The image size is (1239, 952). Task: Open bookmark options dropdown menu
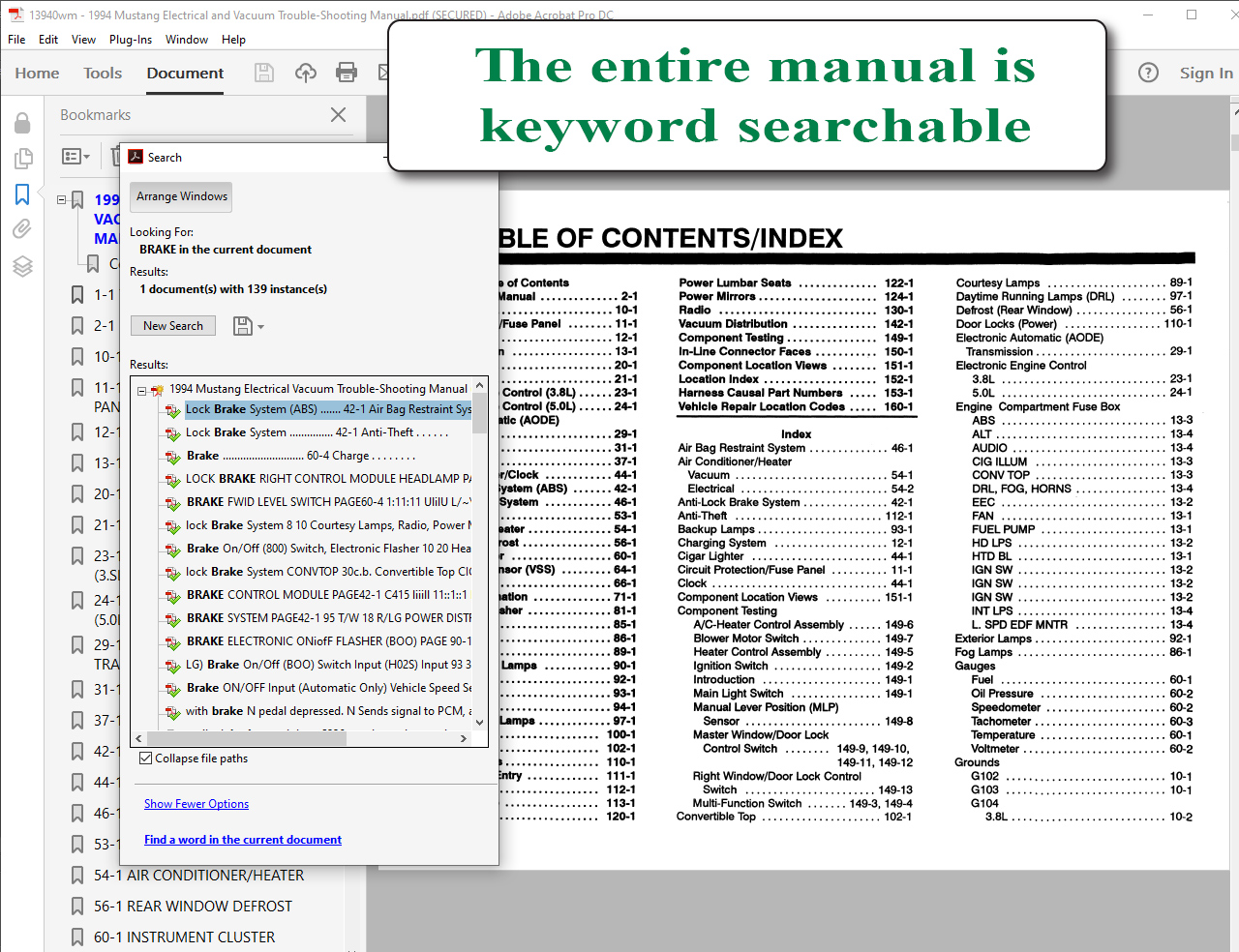click(76, 156)
